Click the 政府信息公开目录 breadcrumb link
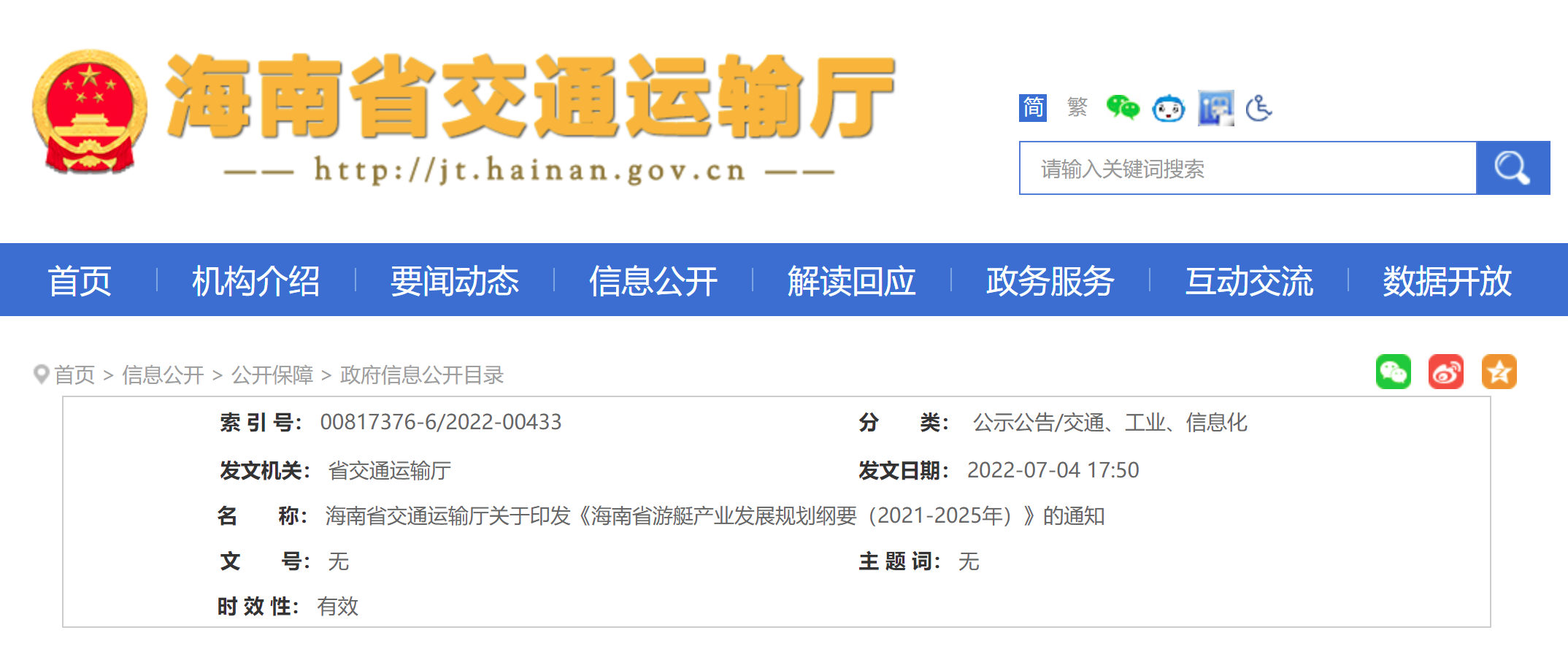 pos(422,375)
